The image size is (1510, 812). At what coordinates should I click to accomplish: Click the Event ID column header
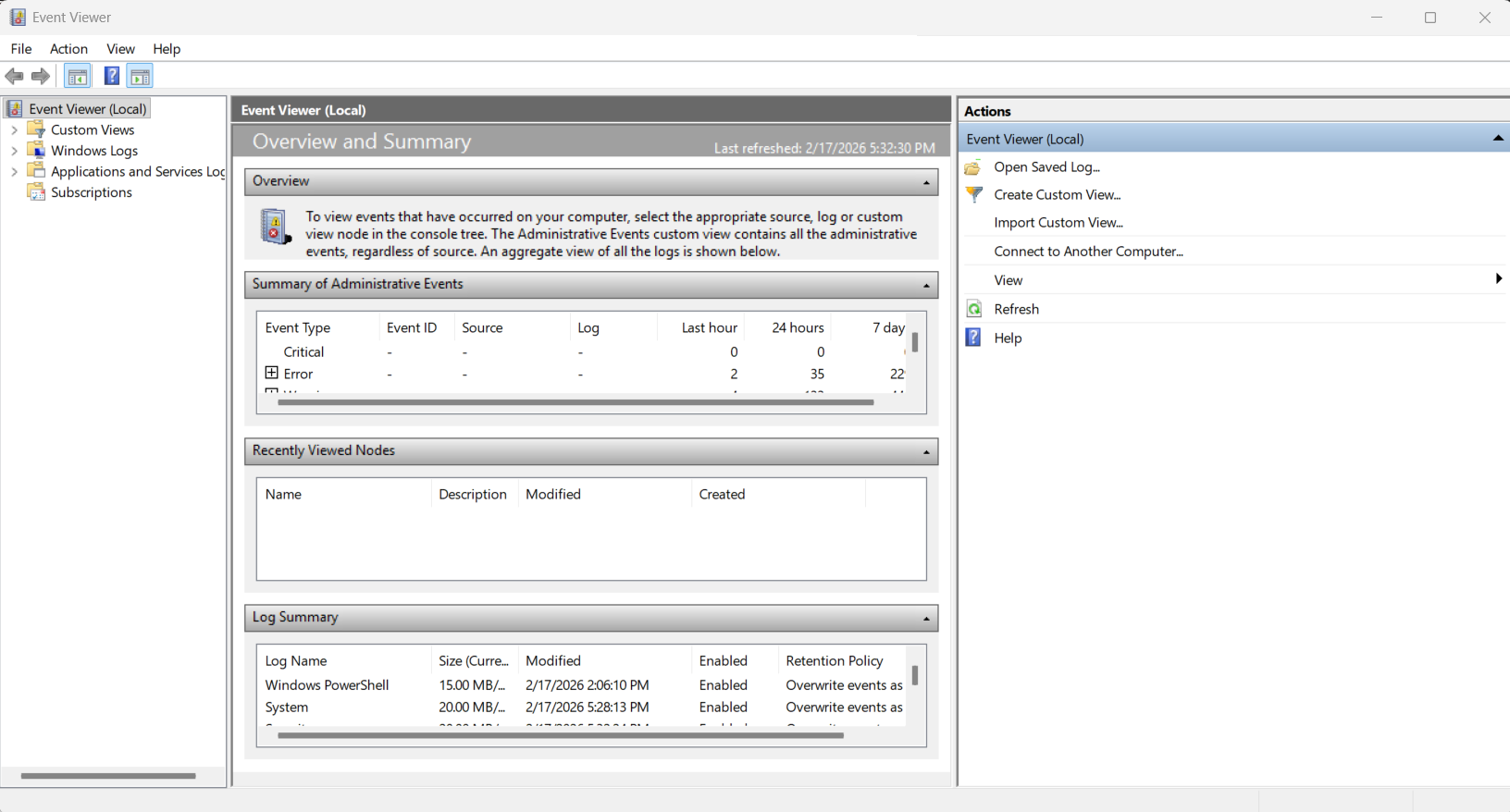412,327
